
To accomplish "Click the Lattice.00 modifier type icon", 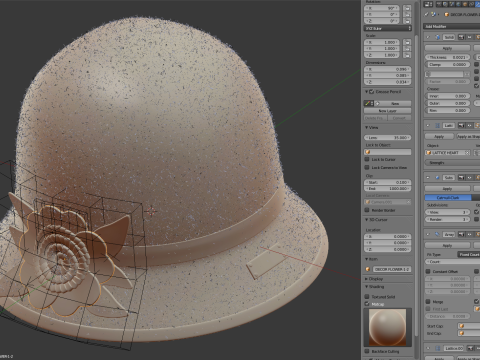I will (438, 348).
